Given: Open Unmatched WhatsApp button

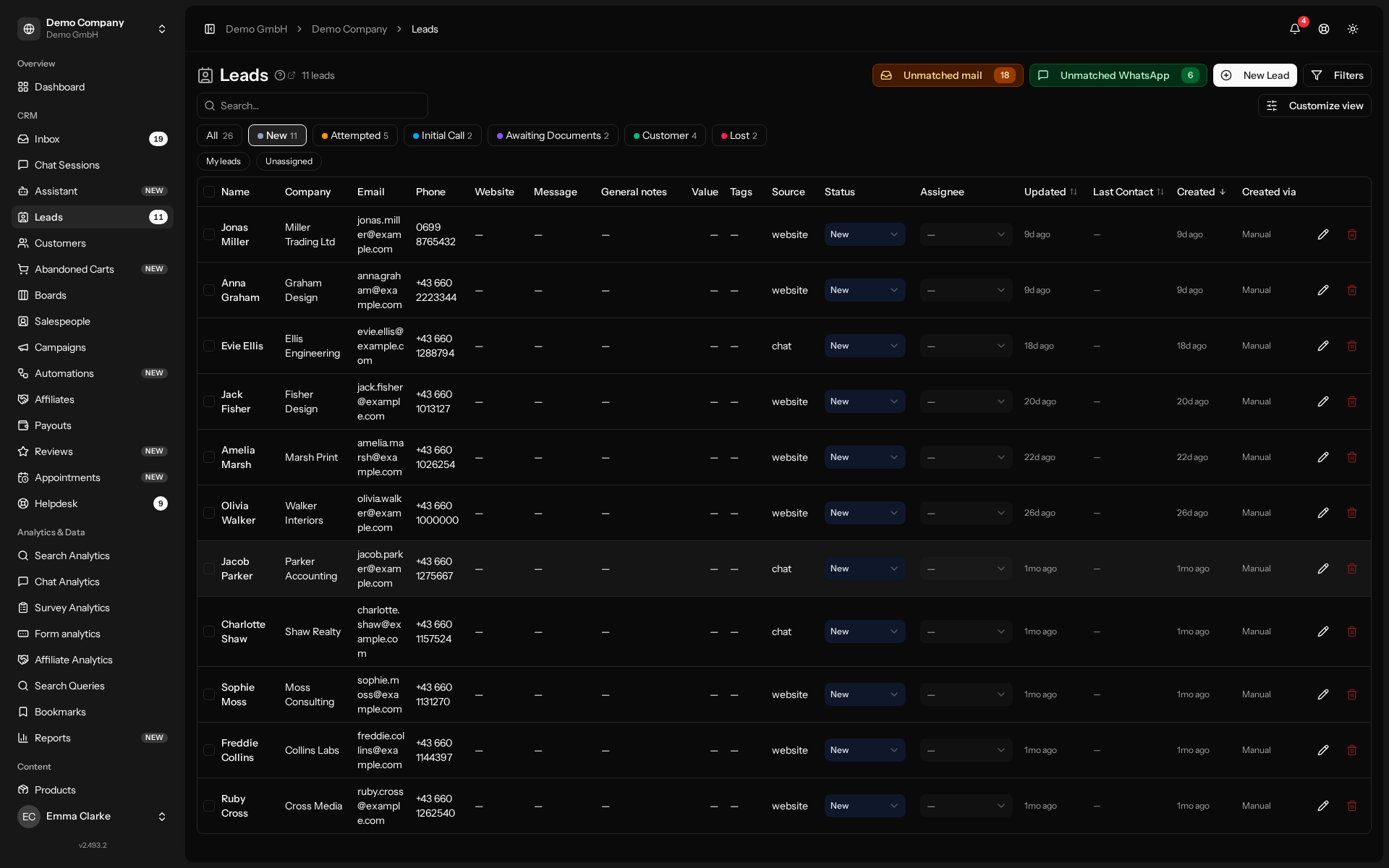Looking at the screenshot, I should click(1118, 75).
